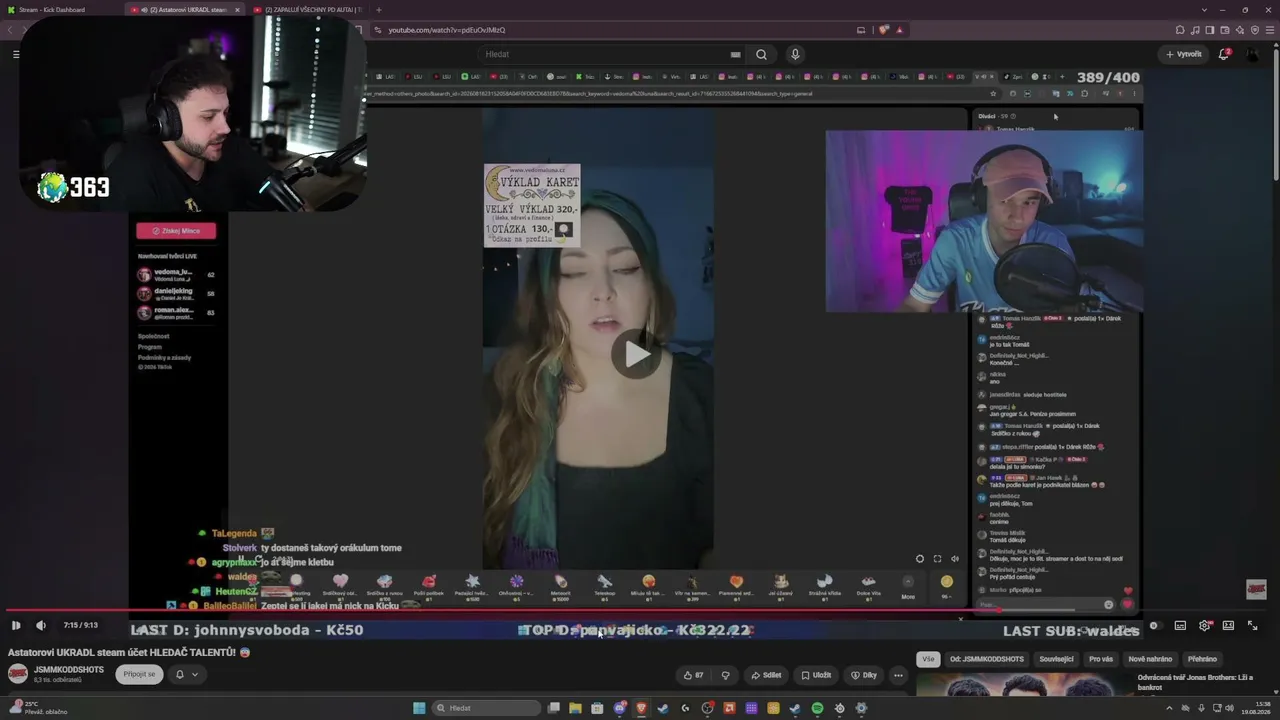Select the Od: JSMMKODDSHOTS chip

click(x=987, y=659)
